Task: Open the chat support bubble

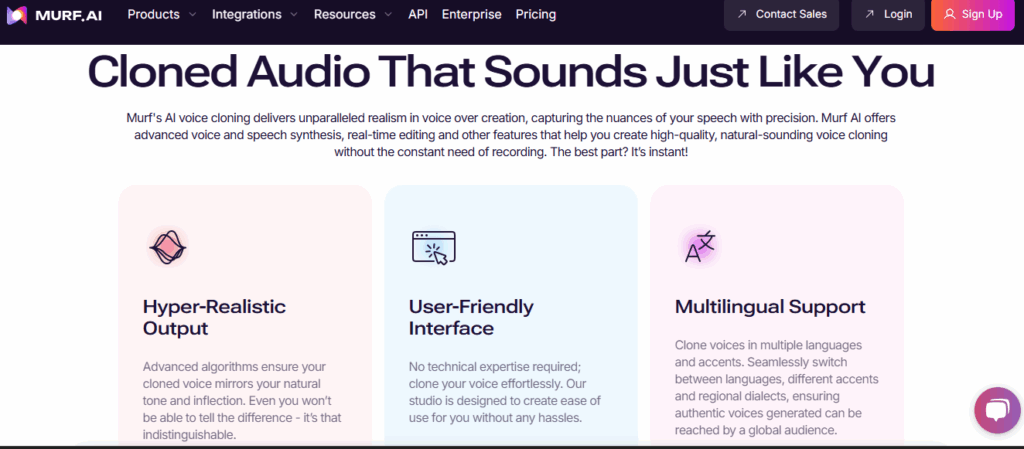Action: pos(997,410)
